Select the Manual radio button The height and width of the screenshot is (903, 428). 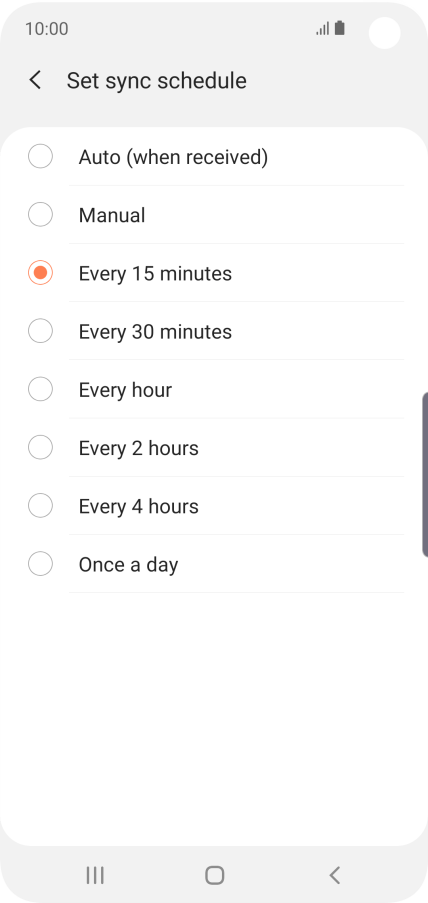coord(40,214)
